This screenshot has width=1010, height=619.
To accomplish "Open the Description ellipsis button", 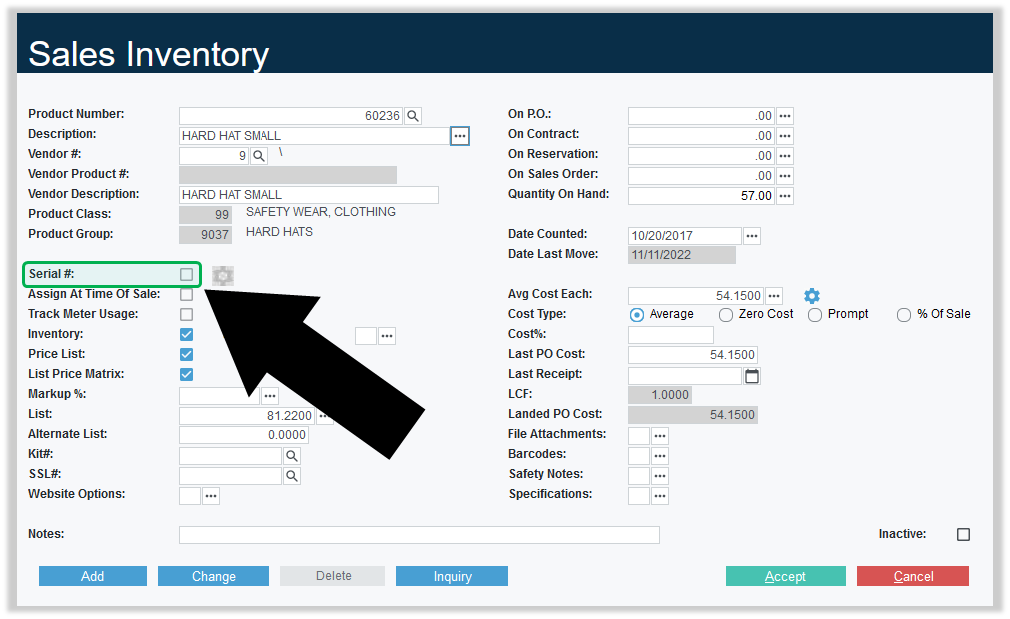I will point(459,136).
